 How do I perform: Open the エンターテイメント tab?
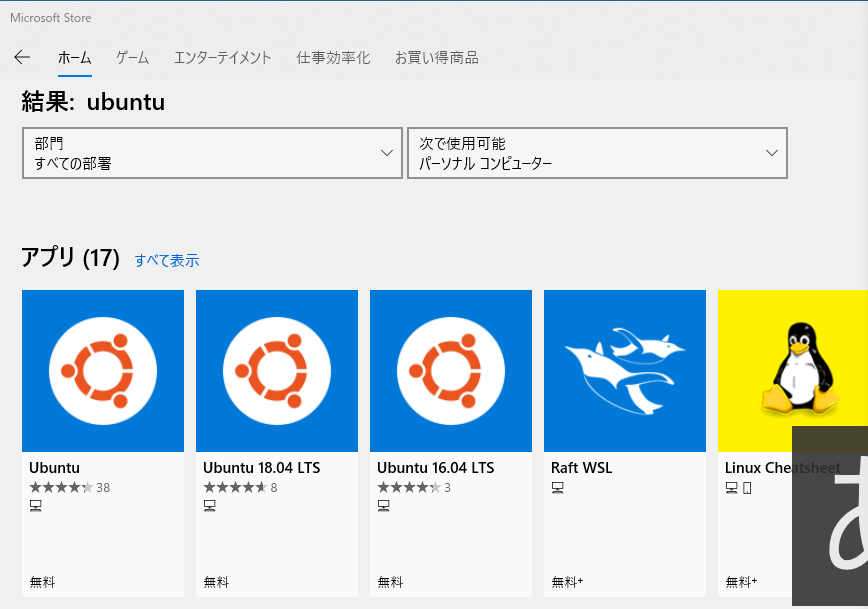click(223, 58)
